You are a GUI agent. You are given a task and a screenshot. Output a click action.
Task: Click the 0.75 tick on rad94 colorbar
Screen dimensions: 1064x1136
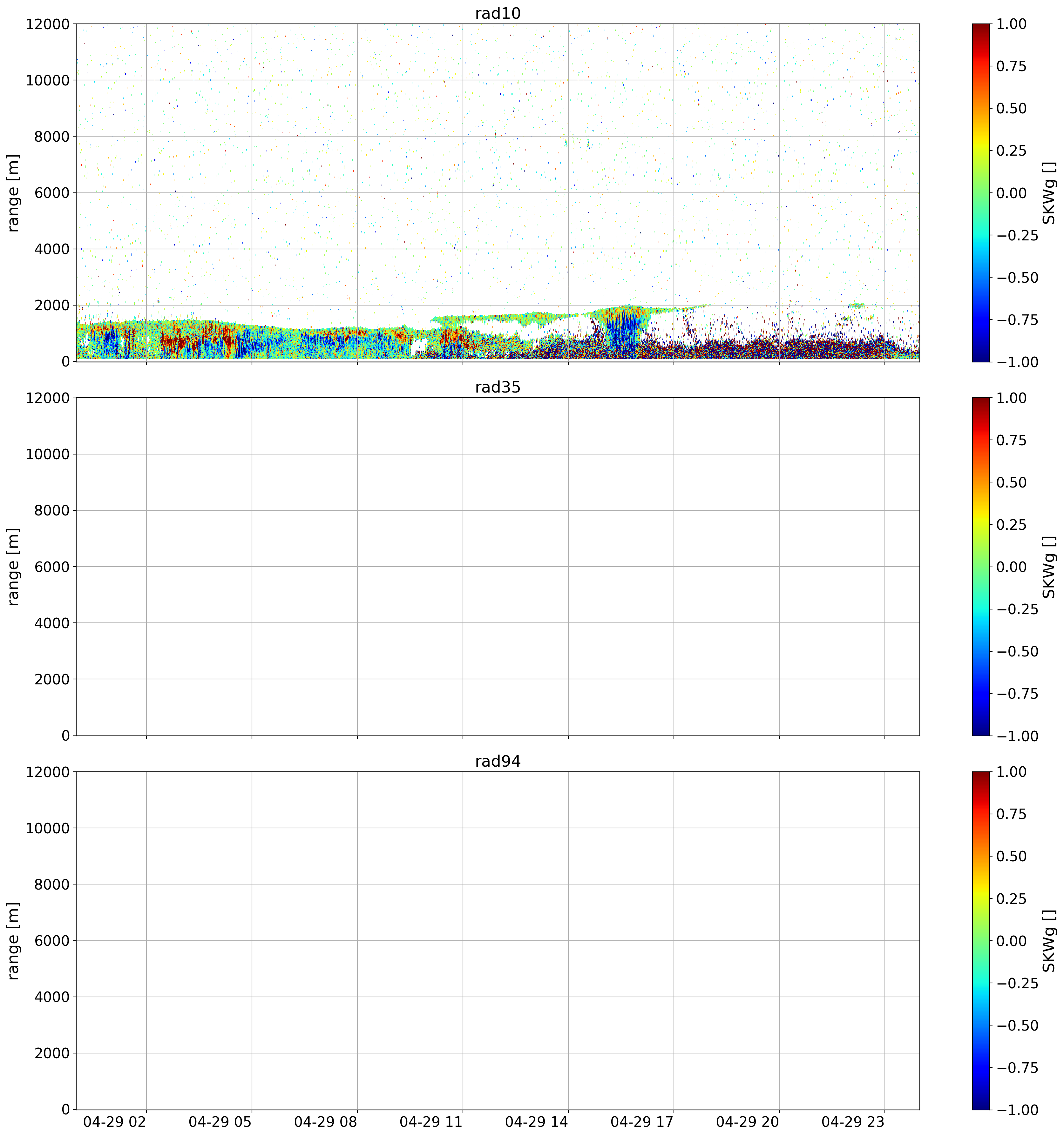pyautogui.click(x=1011, y=814)
